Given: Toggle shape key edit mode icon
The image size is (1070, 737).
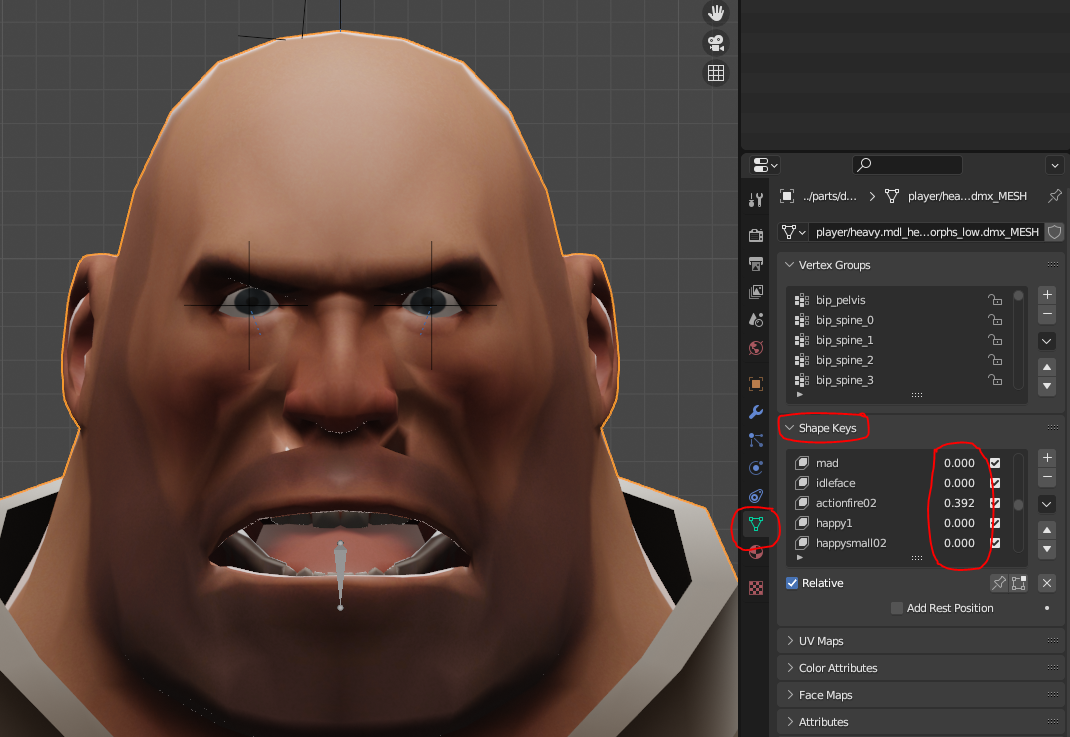Looking at the screenshot, I should point(1018,583).
